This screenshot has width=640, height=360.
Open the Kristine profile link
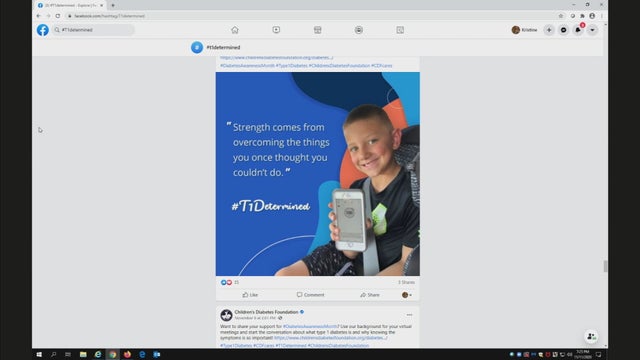click(525, 30)
